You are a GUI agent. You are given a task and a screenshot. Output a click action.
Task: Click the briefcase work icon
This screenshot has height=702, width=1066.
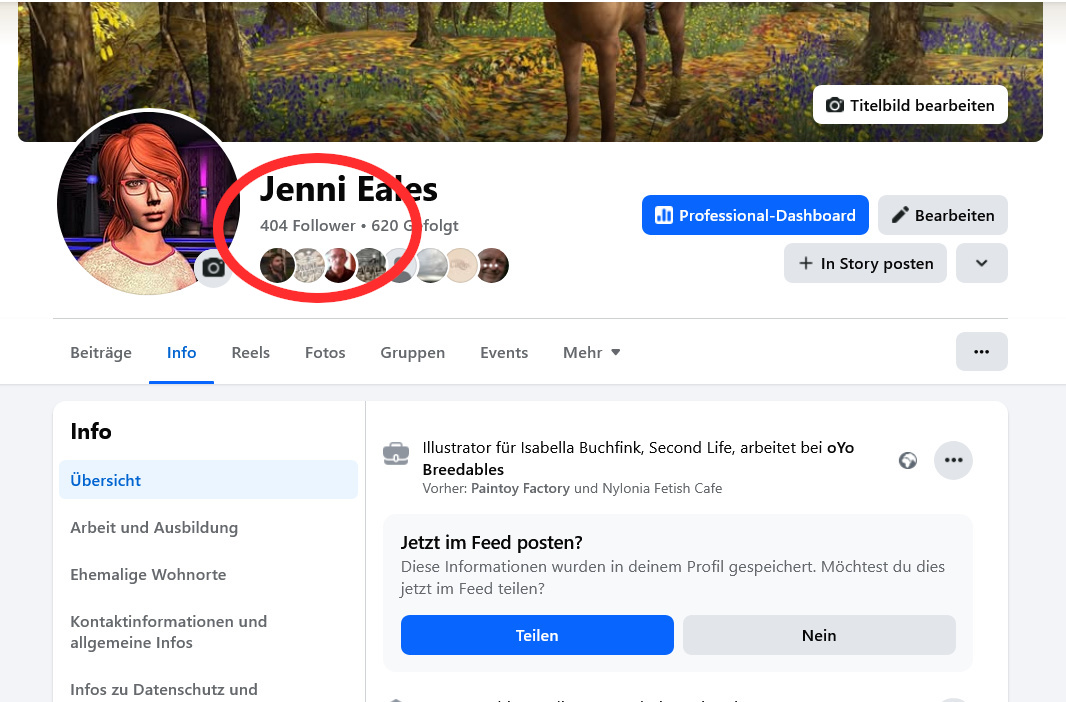pos(396,454)
